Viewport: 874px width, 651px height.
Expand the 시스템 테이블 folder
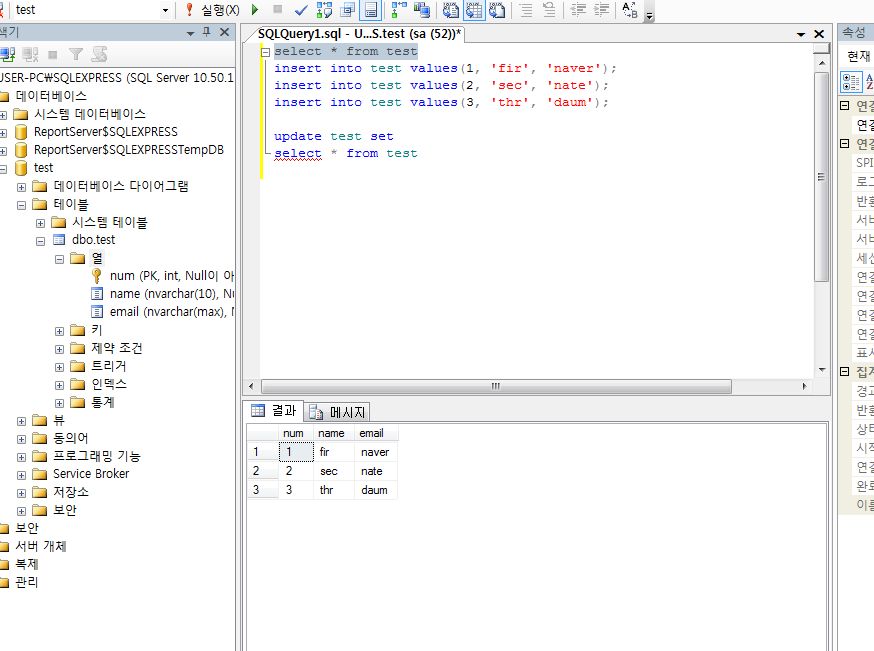tap(40, 224)
